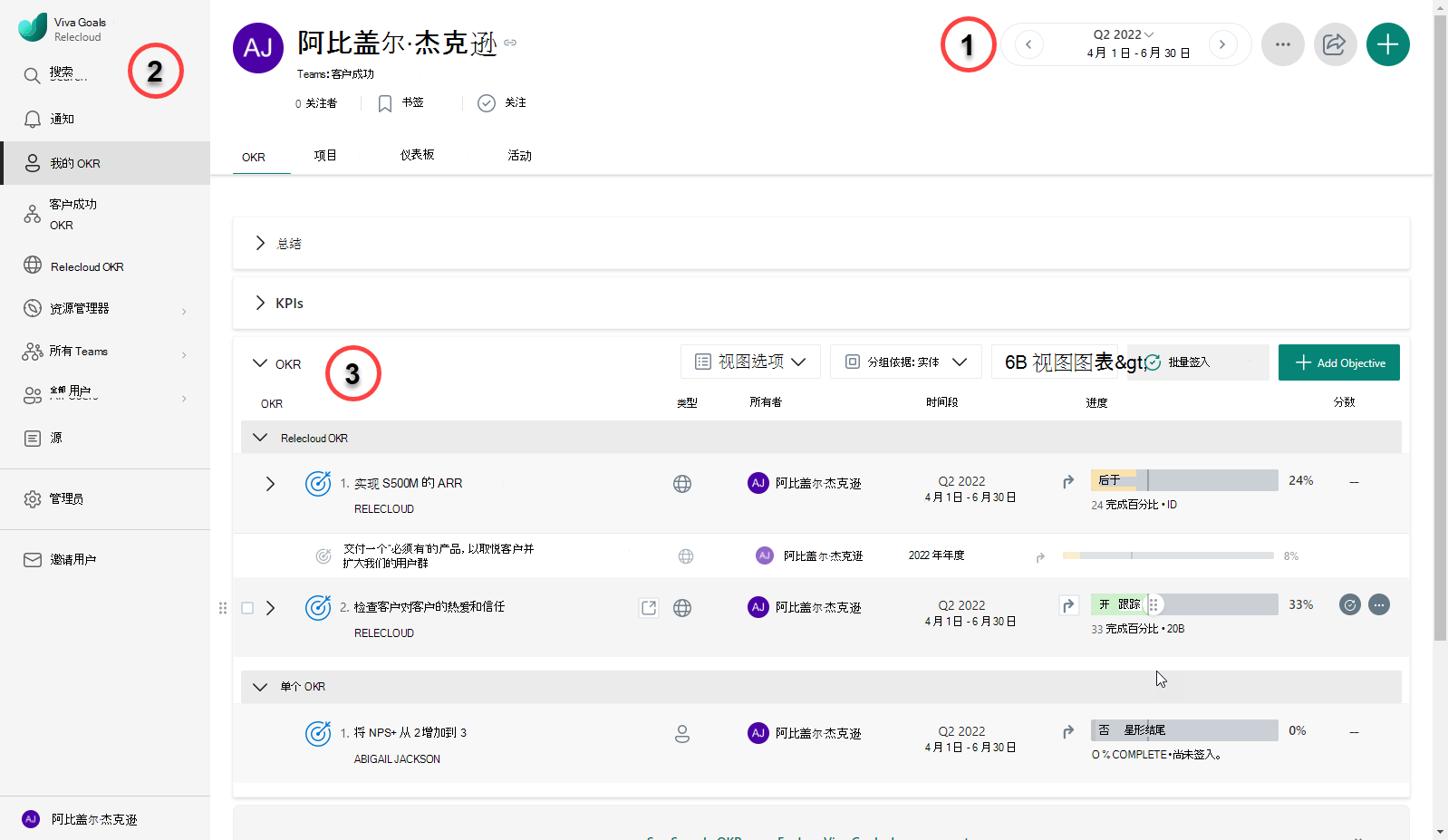Viewport: 1448px width, 840px height.
Task: Open more actions ellipsis in objective 2 row
Action: 1379,604
